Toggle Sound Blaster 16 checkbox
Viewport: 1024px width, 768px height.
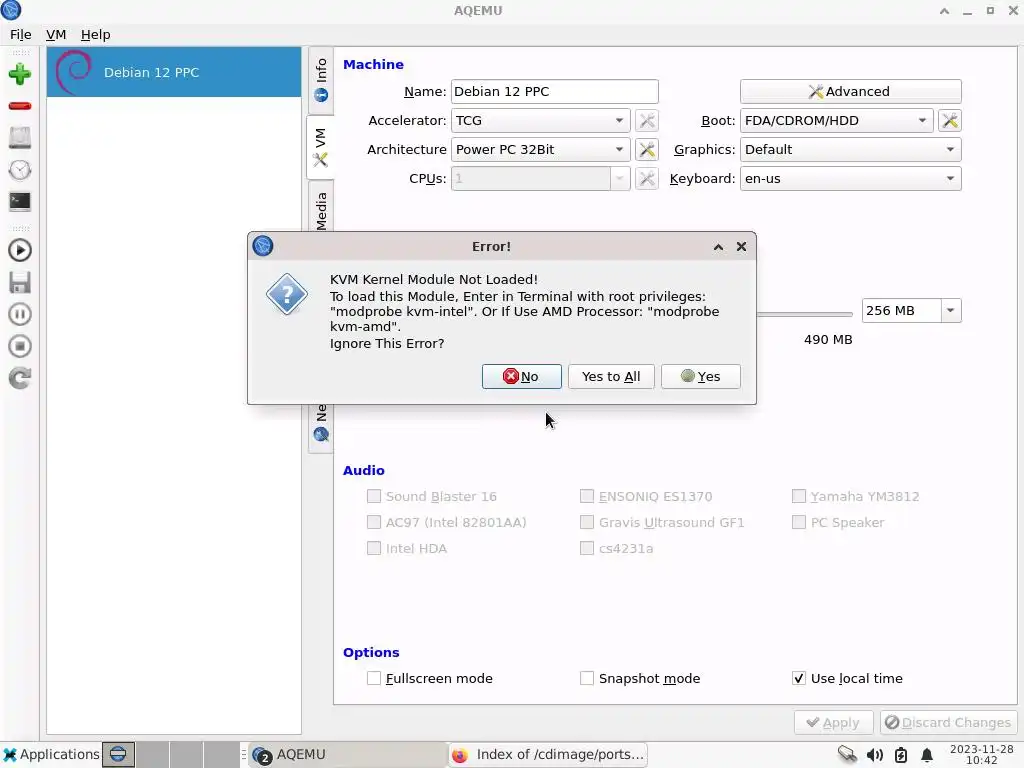tap(374, 496)
